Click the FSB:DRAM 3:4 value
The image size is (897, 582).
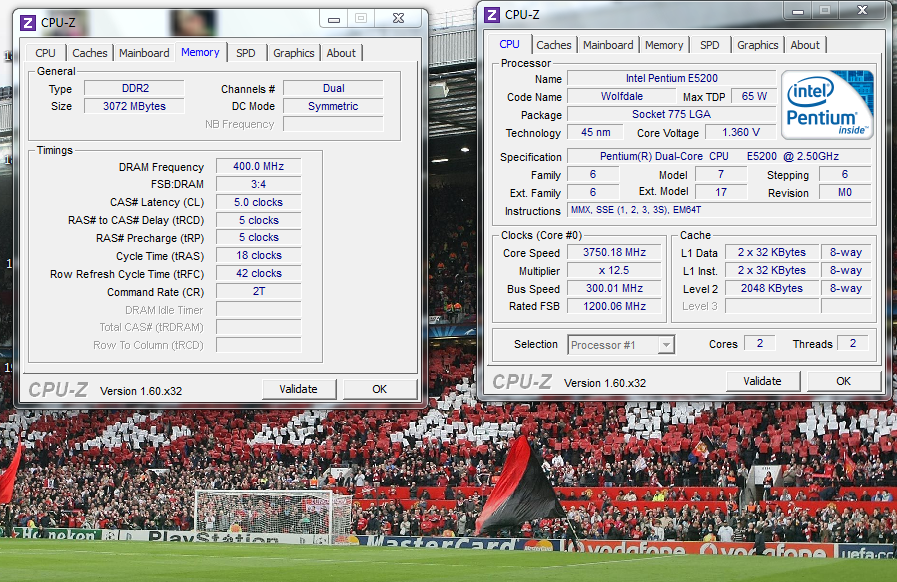tap(259, 184)
